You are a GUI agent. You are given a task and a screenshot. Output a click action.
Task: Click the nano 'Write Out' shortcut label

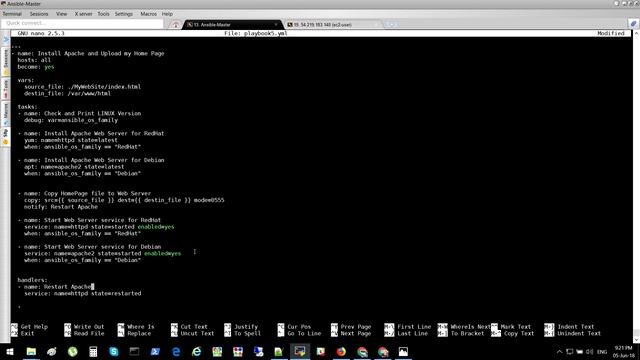(89, 327)
